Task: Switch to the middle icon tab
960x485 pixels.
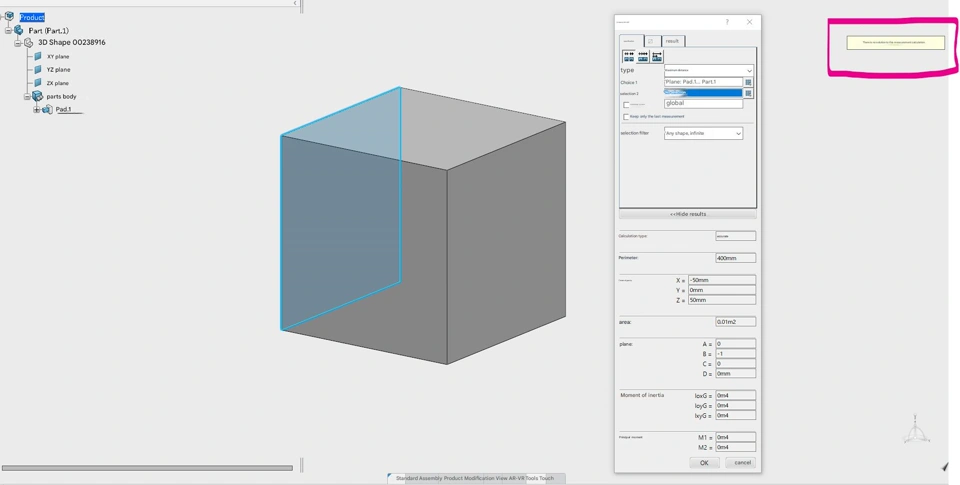Action: pyautogui.click(x=651, y=41)
